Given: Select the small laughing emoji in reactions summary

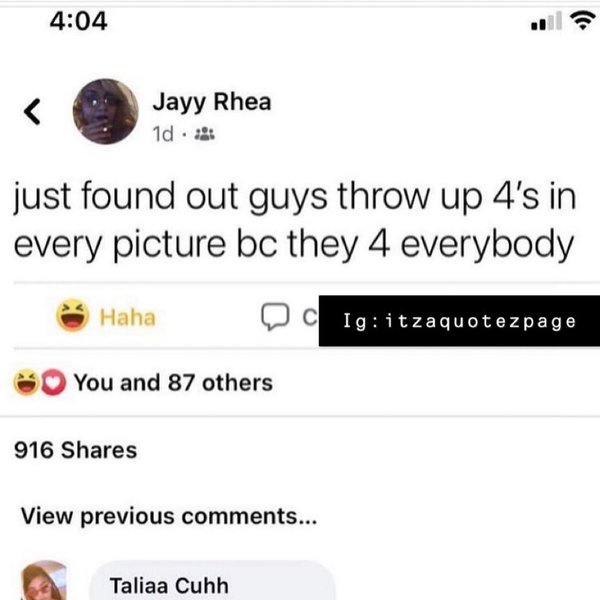Looking at the screenshot, I should 26,382.
